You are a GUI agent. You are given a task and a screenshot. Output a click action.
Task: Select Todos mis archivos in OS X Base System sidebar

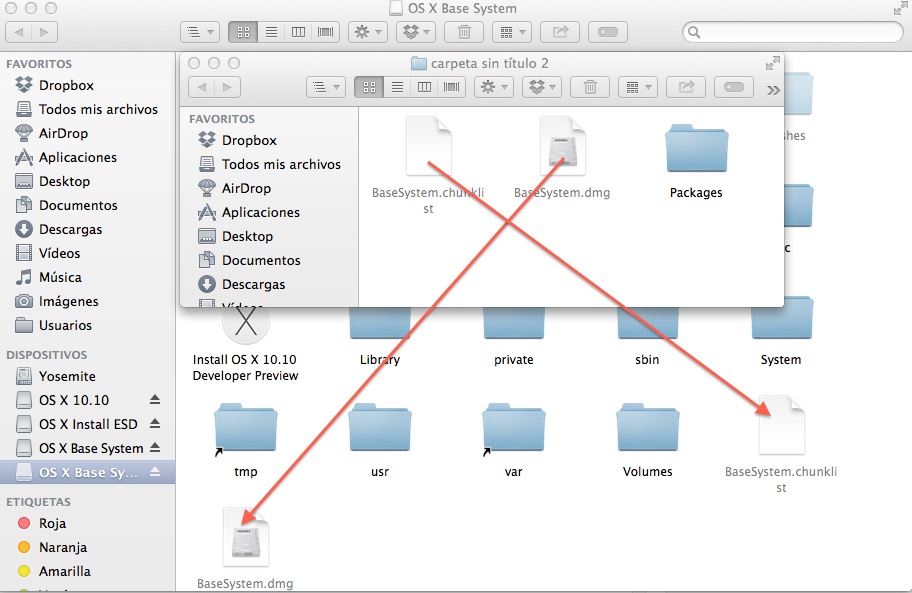pyautogui.click(x=86, y=109)
